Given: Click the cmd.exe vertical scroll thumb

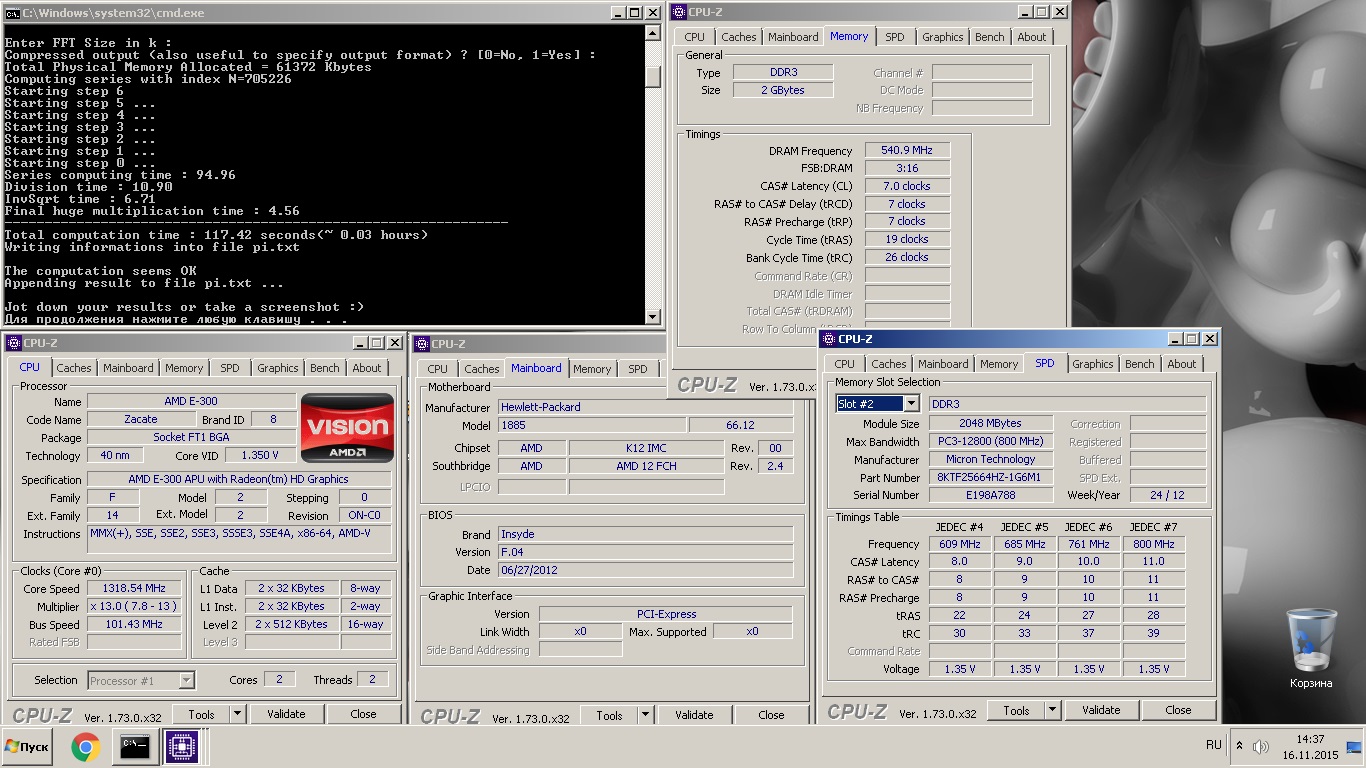Looking at the screenshot, I should [x=653, y=77].
